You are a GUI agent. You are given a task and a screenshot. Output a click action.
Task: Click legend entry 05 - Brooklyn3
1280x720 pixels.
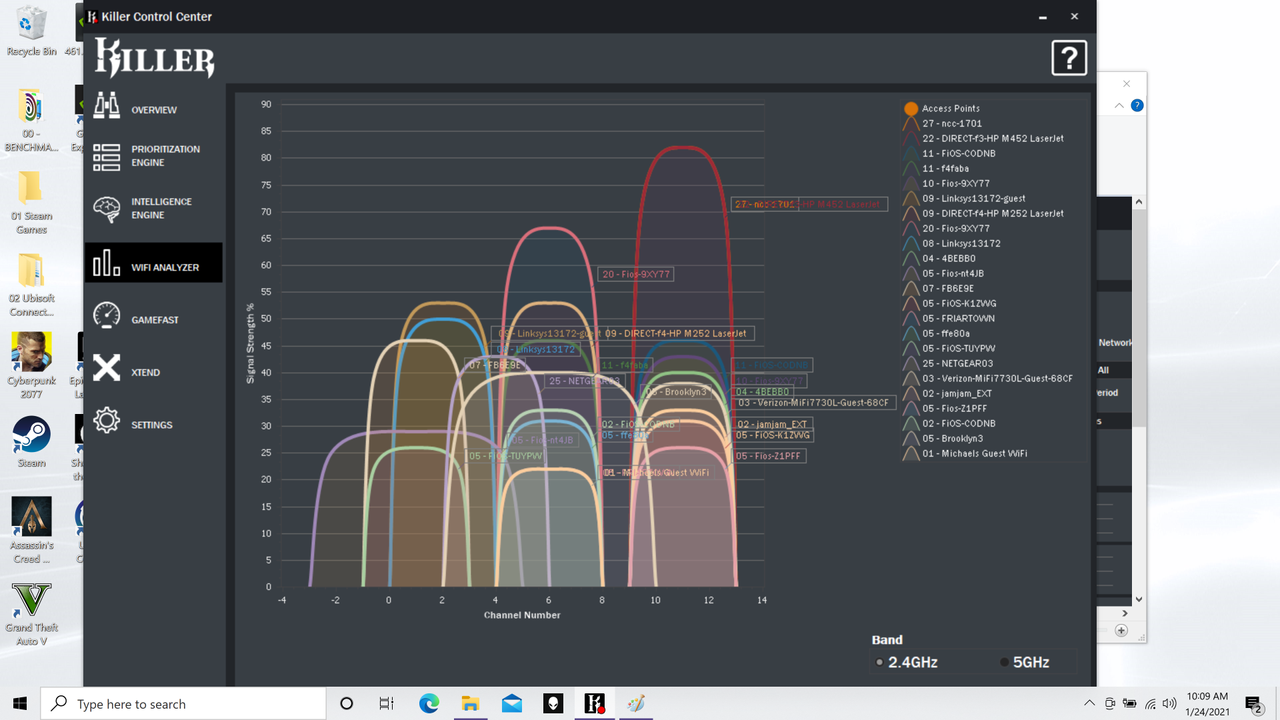click(x=952, y=439)
